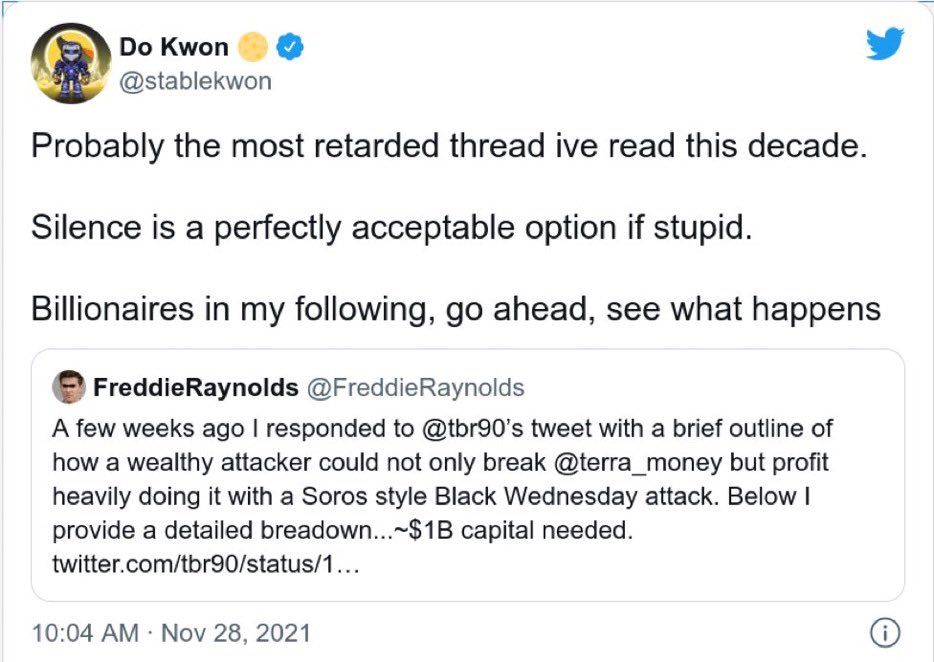Click the FreddieRaynolds bold name

click(x=195, y=387)
